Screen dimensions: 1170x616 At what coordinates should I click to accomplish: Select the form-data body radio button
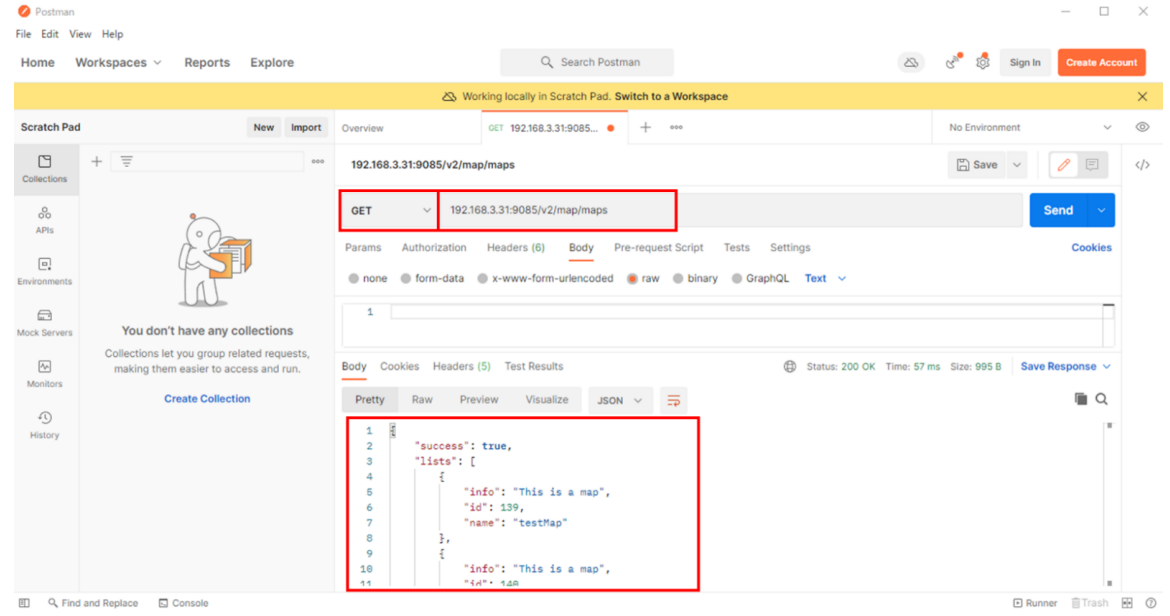406,279
